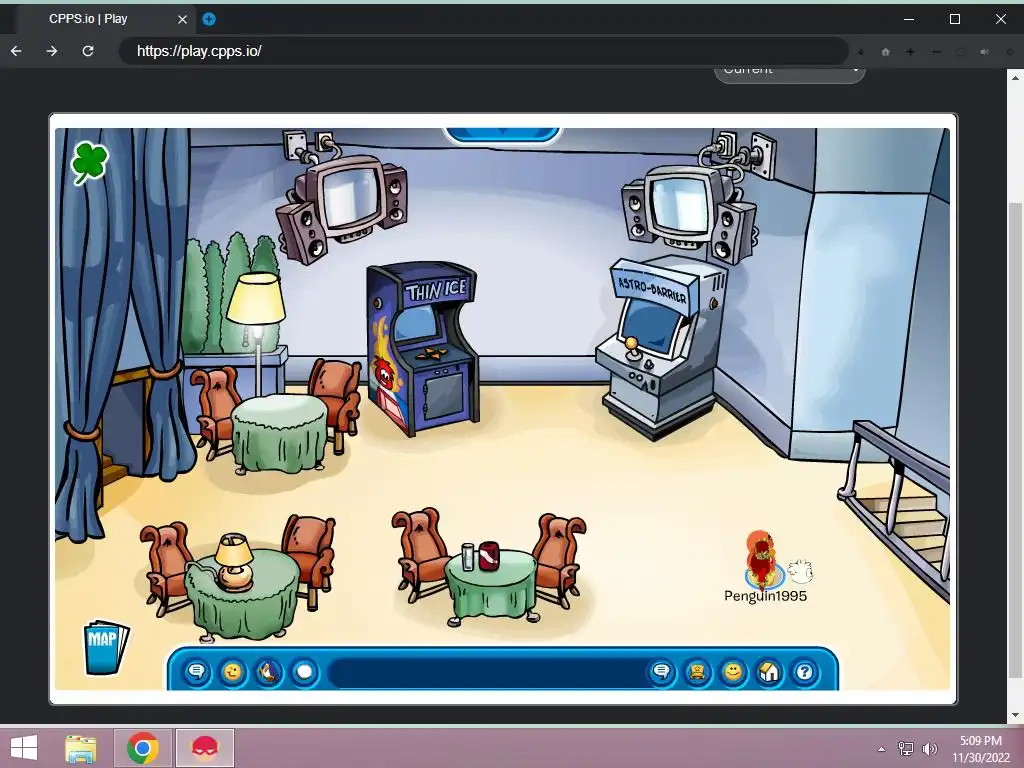Viewport: 1024px width, 768px height.
Task: Open the 5:09 PM clock calendar
Action: [980, 748]
